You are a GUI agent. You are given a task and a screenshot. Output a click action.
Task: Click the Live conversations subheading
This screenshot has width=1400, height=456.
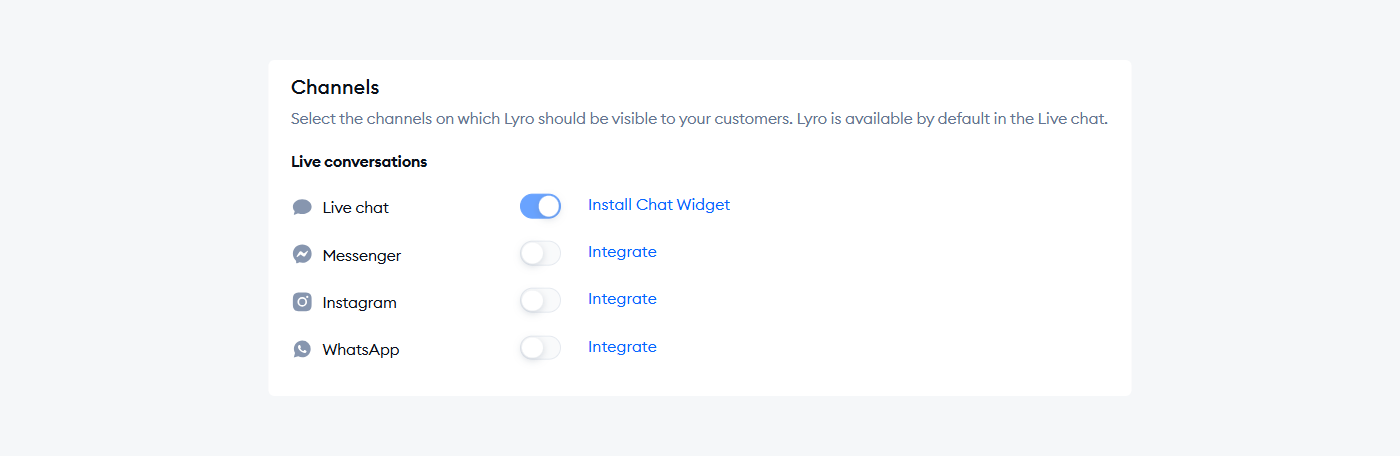[359, 161]
